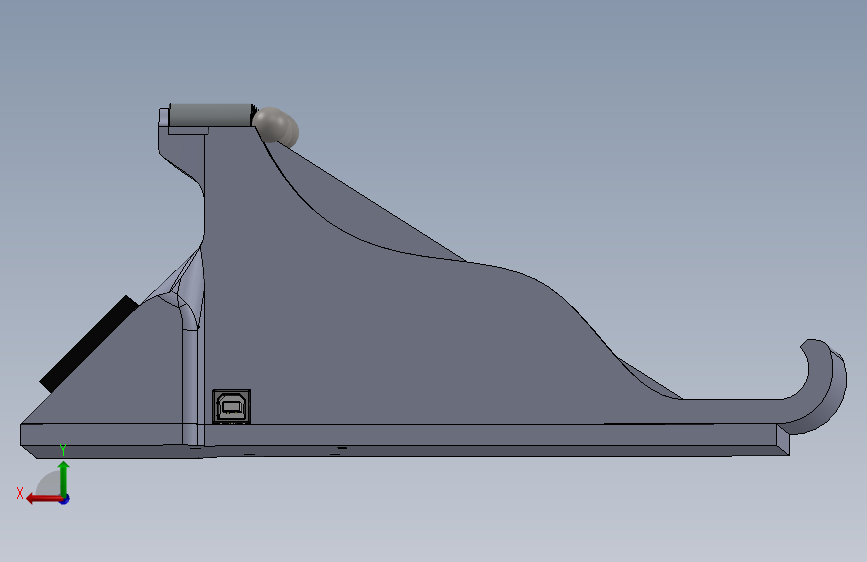This screenshot has height=562, width=867.
Task: Click the blue Z axis dot of triad
Action: coord(65,499)
